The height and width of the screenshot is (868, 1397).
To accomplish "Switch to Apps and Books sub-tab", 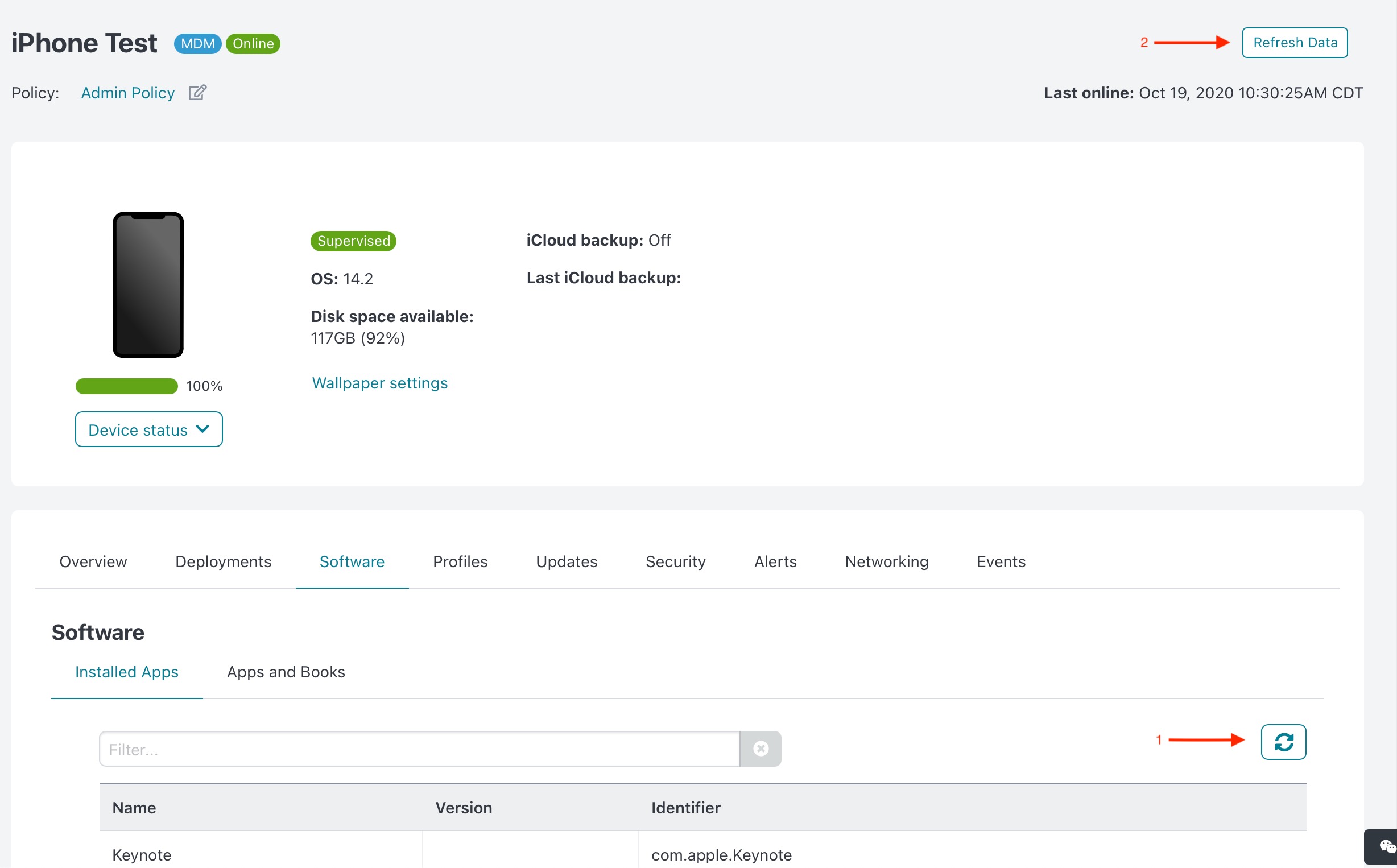I will [286, 672].
